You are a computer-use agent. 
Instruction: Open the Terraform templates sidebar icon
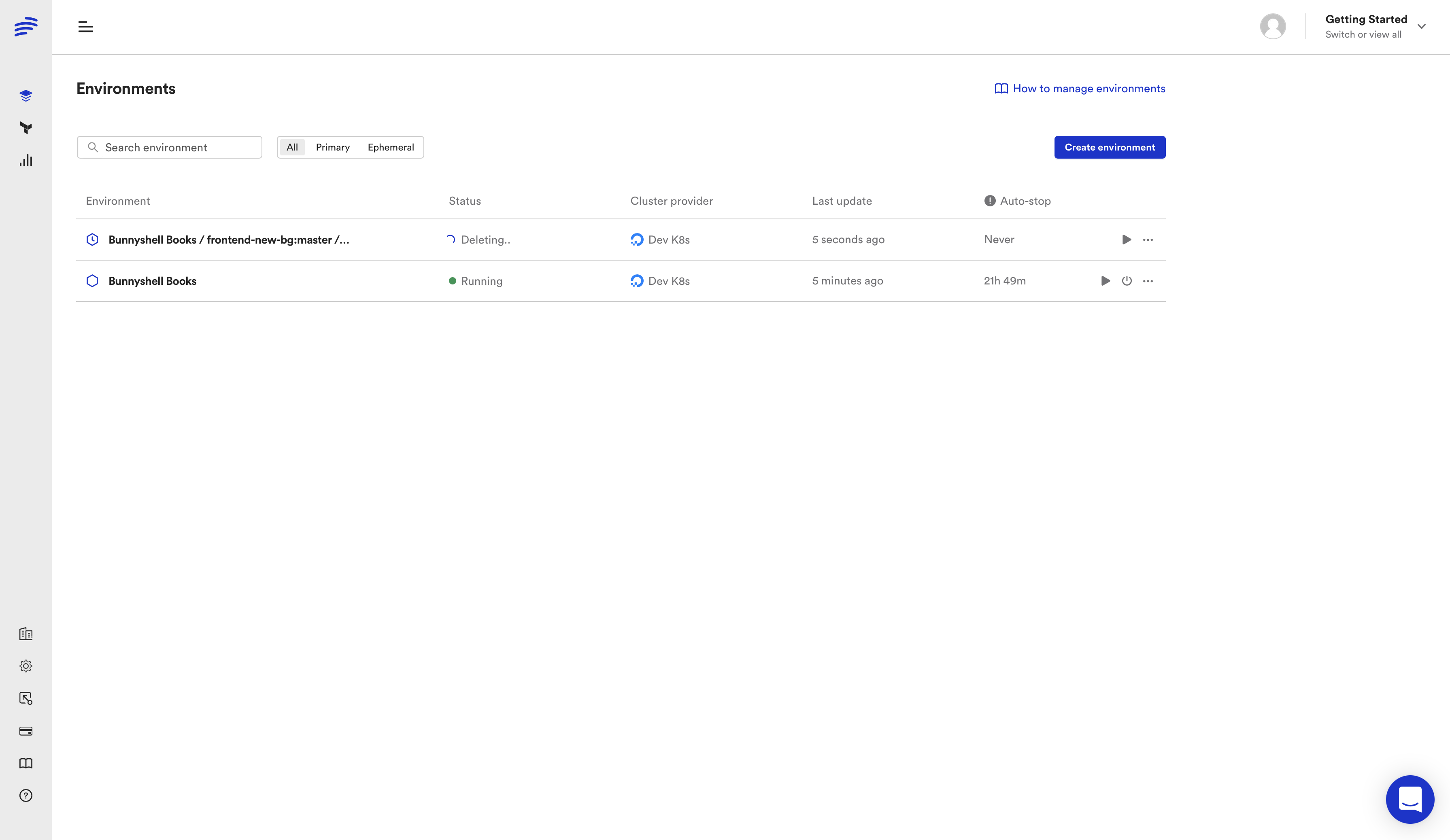pyautogui.click(x=26, y=127)
